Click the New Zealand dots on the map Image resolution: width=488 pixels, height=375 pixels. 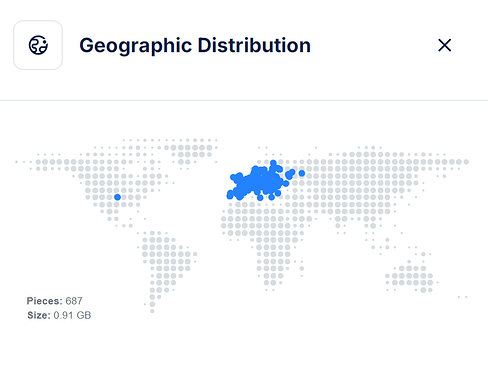pyautogui.click(x=463, y=297)
